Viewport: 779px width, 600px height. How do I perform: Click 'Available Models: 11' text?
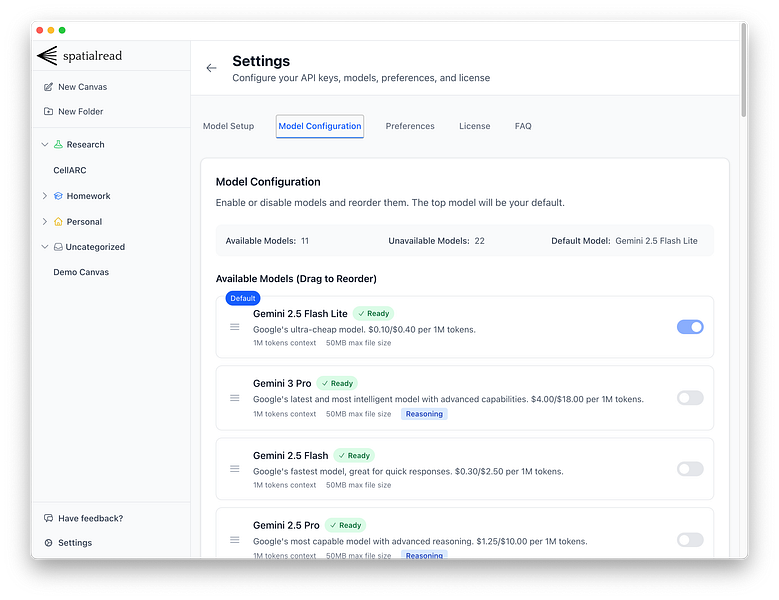coord(267,241)
